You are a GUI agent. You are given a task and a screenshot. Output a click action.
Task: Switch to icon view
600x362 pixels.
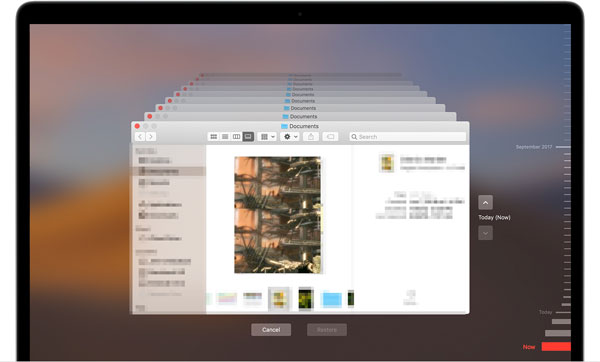[x=214, y=137]
